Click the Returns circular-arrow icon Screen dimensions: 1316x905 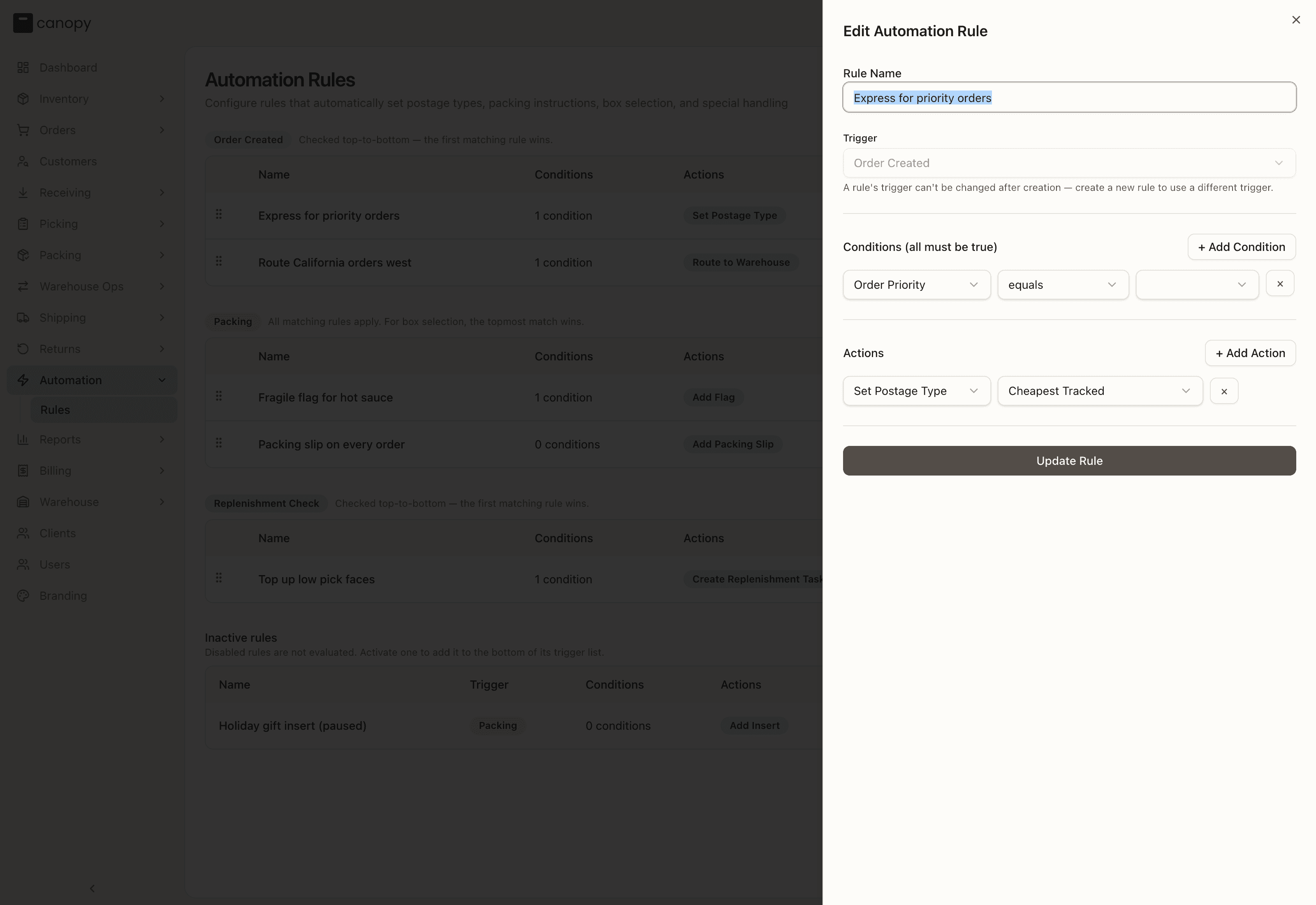pos(23,349)
